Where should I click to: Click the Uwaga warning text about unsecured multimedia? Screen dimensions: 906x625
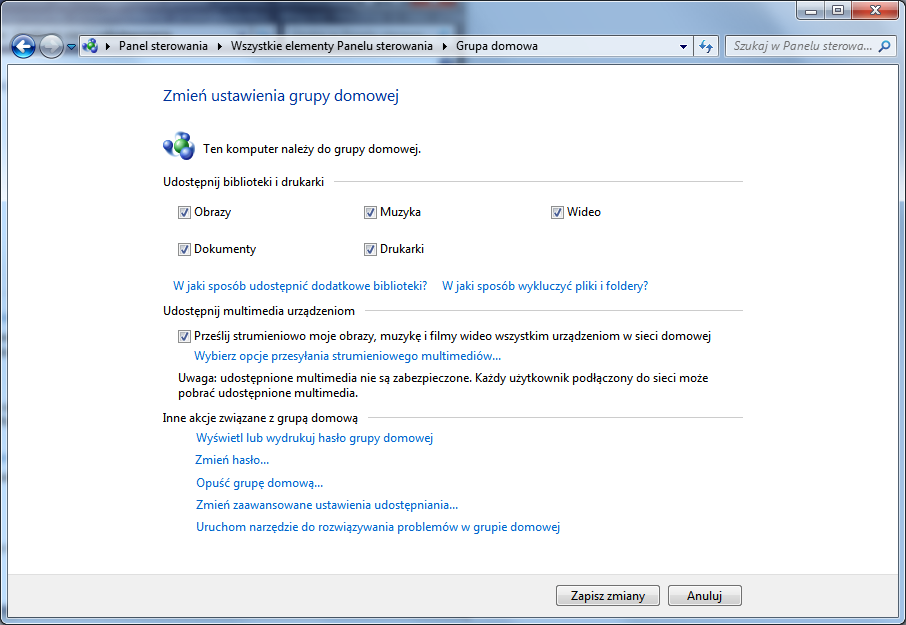click(x=443, y=385)
